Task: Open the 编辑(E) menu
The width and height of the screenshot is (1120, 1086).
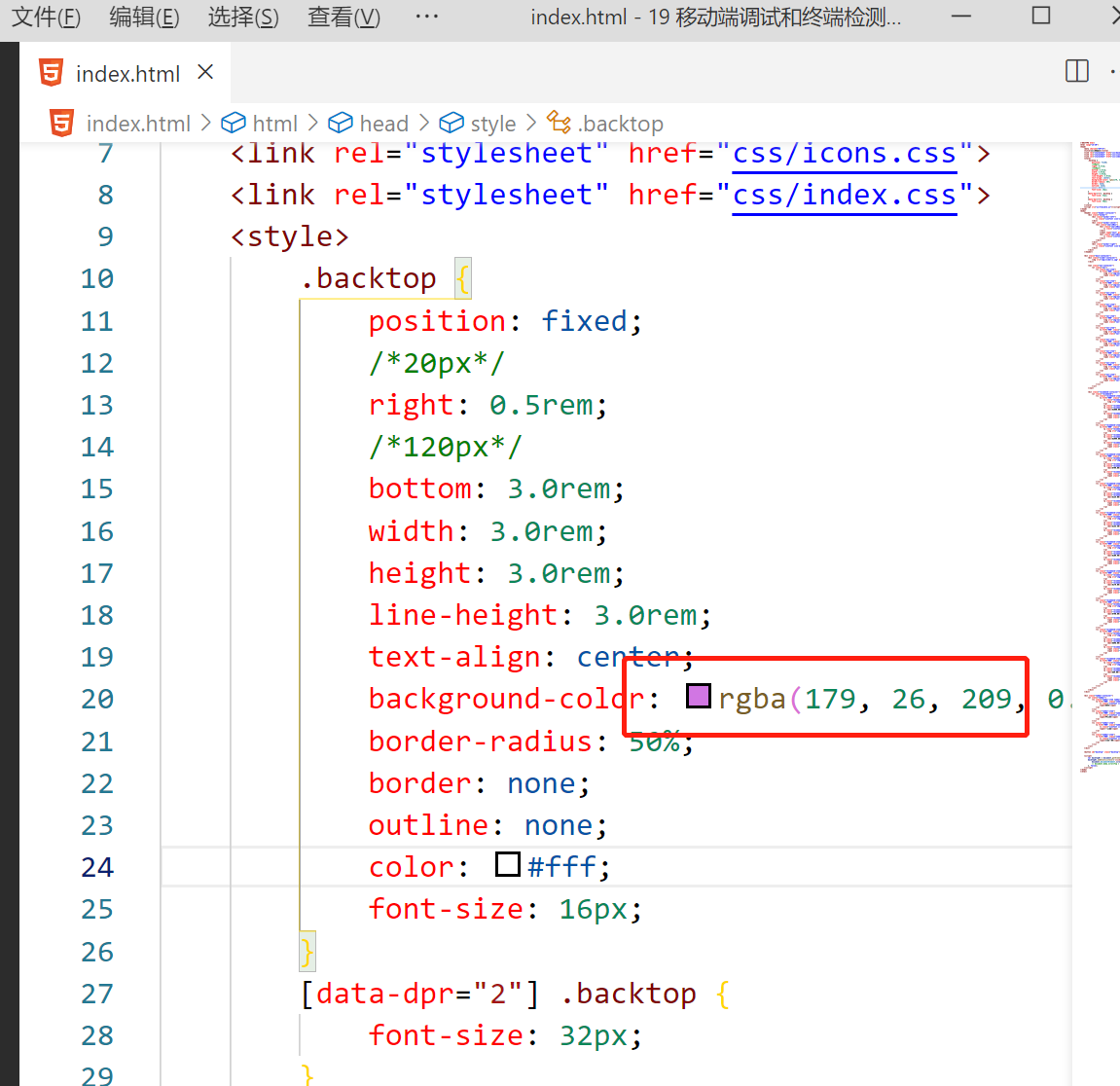Action: pos(144,17)
